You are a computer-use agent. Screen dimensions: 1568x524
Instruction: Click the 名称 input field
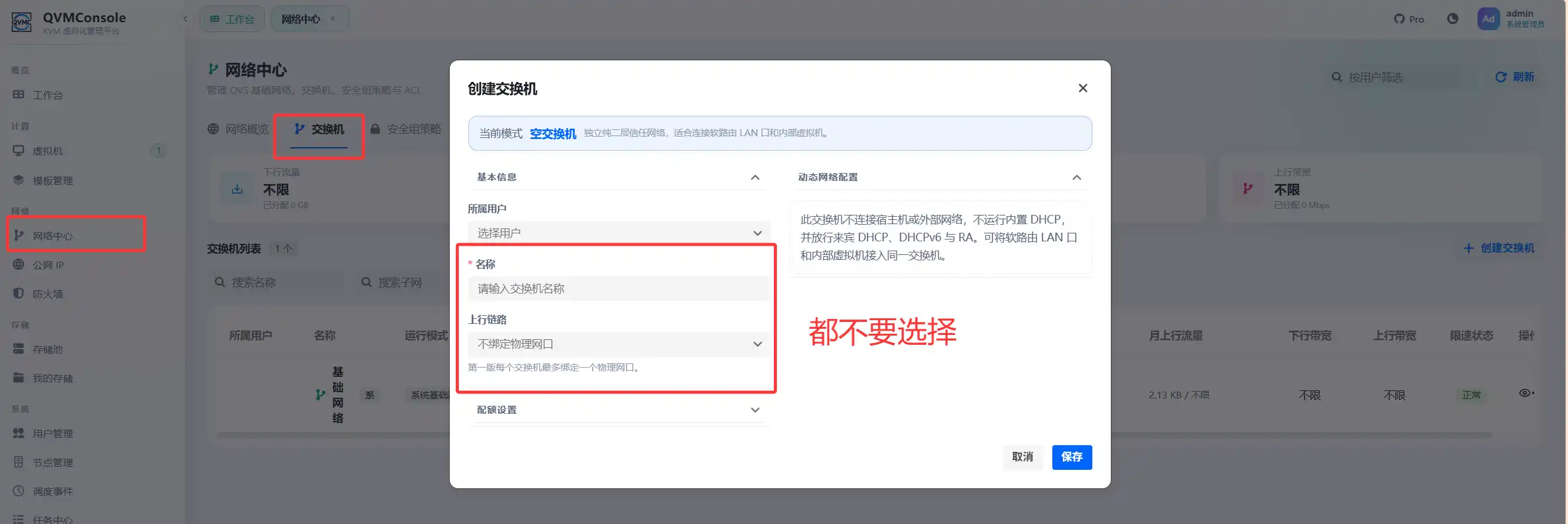click(x=619, y=289)
